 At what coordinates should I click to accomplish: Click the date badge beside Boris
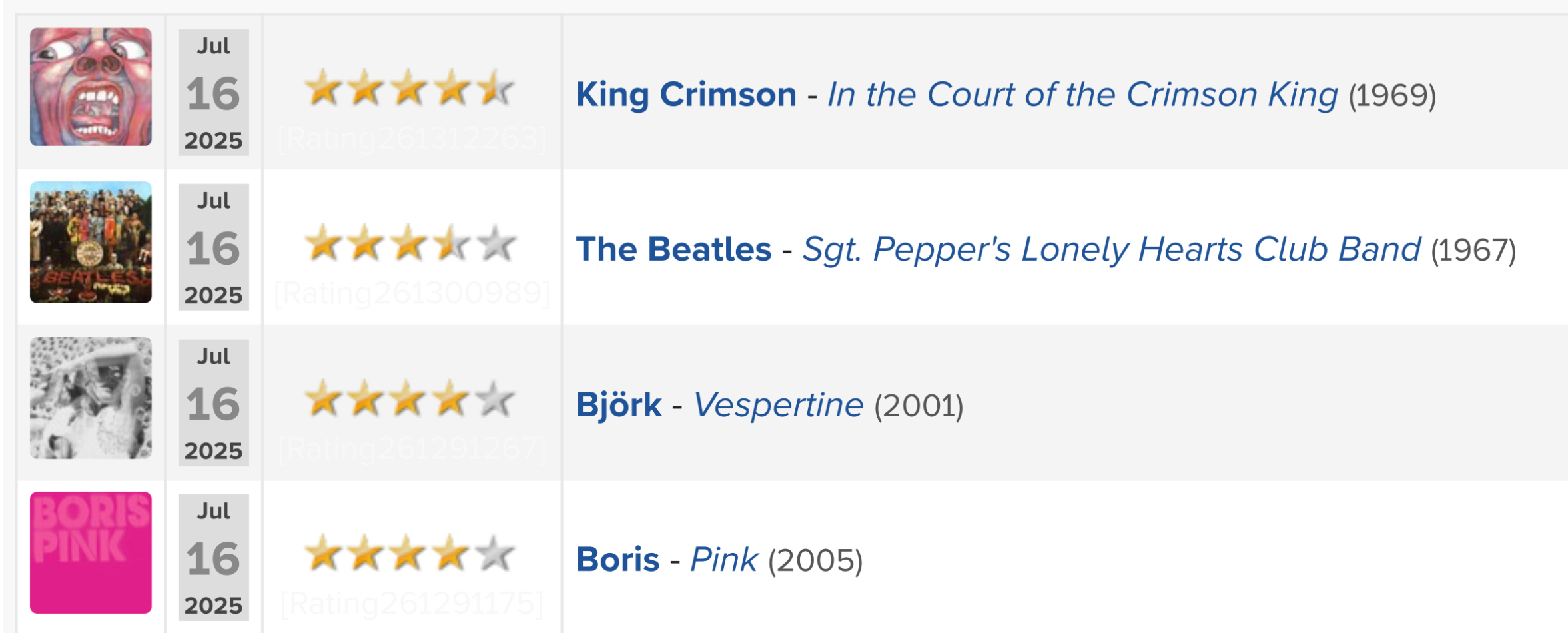point(214,557)
